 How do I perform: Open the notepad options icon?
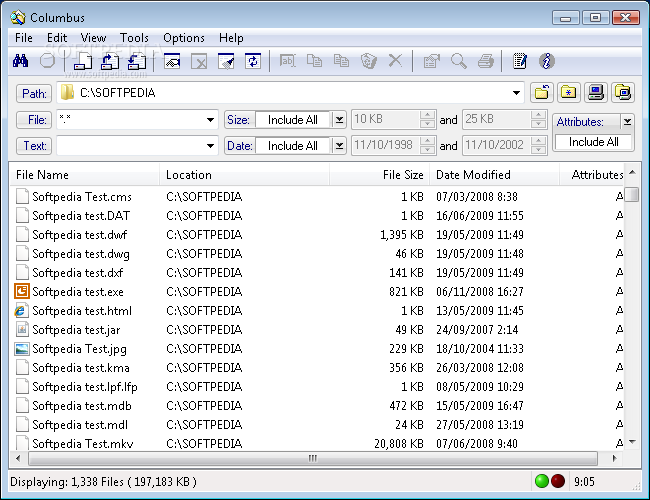[520, 61]
